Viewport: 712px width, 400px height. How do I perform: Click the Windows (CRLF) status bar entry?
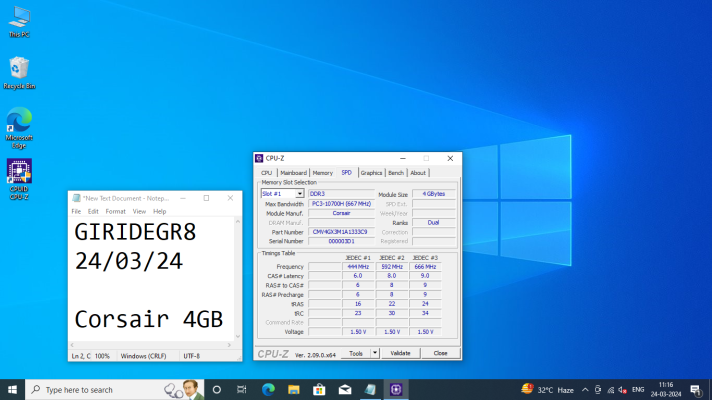[x=143, y=356]
